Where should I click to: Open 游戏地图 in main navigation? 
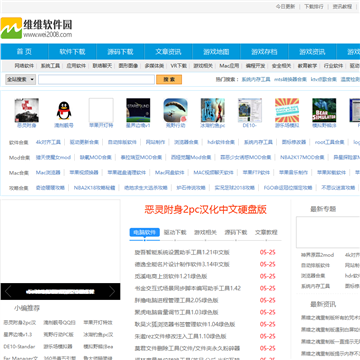point(216,52)
